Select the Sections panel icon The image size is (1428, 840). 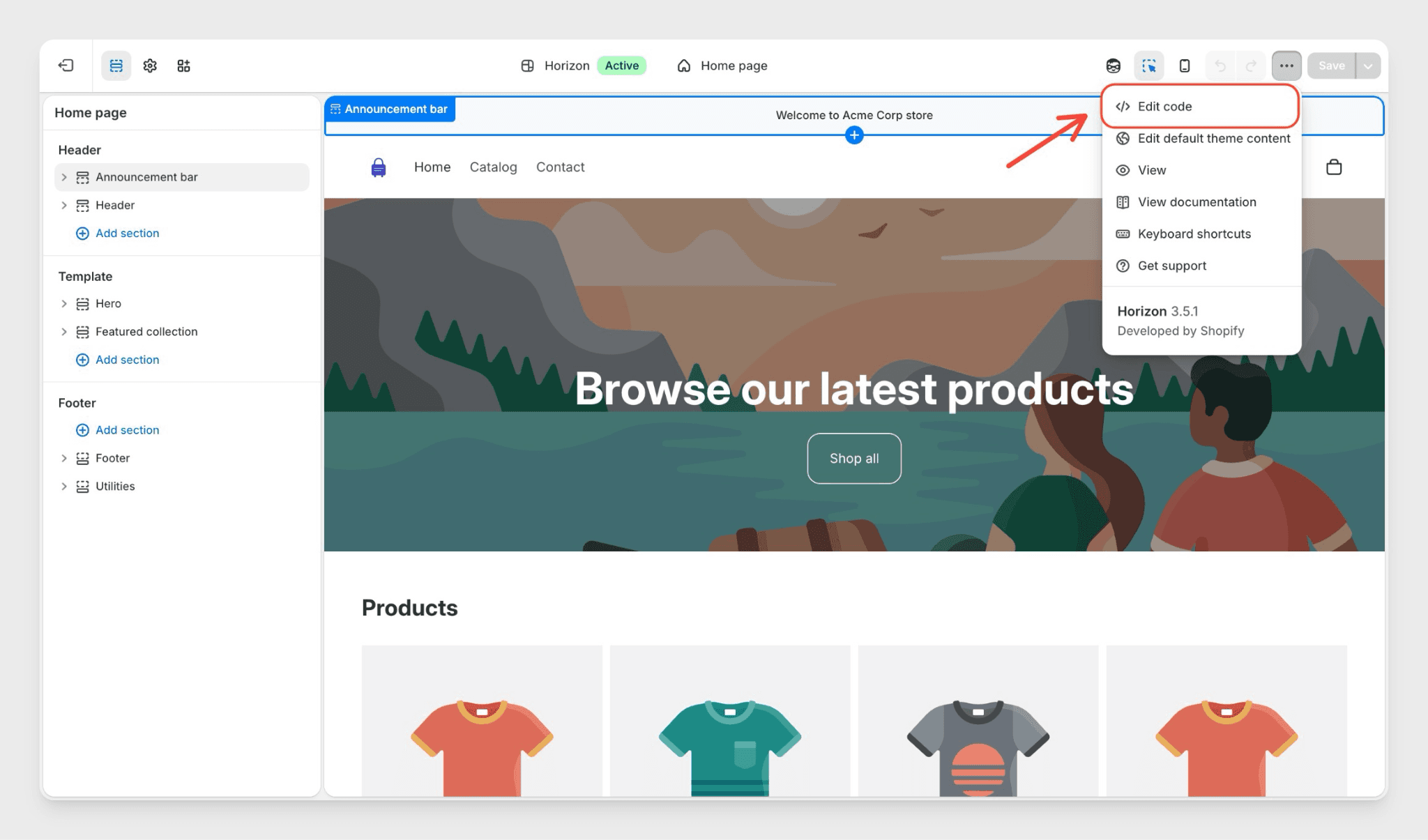[x=116, y=66]
